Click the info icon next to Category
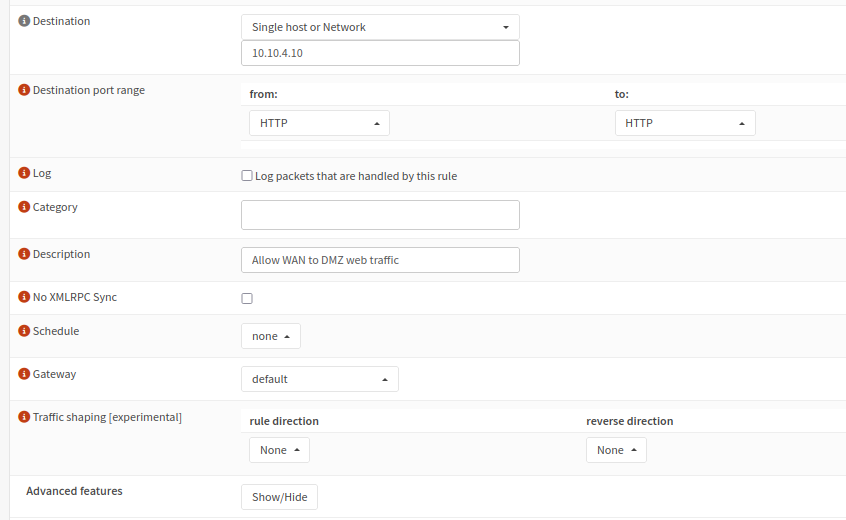Image resolution: width=846 pixels, height=520 pixels. pos(25,207)
